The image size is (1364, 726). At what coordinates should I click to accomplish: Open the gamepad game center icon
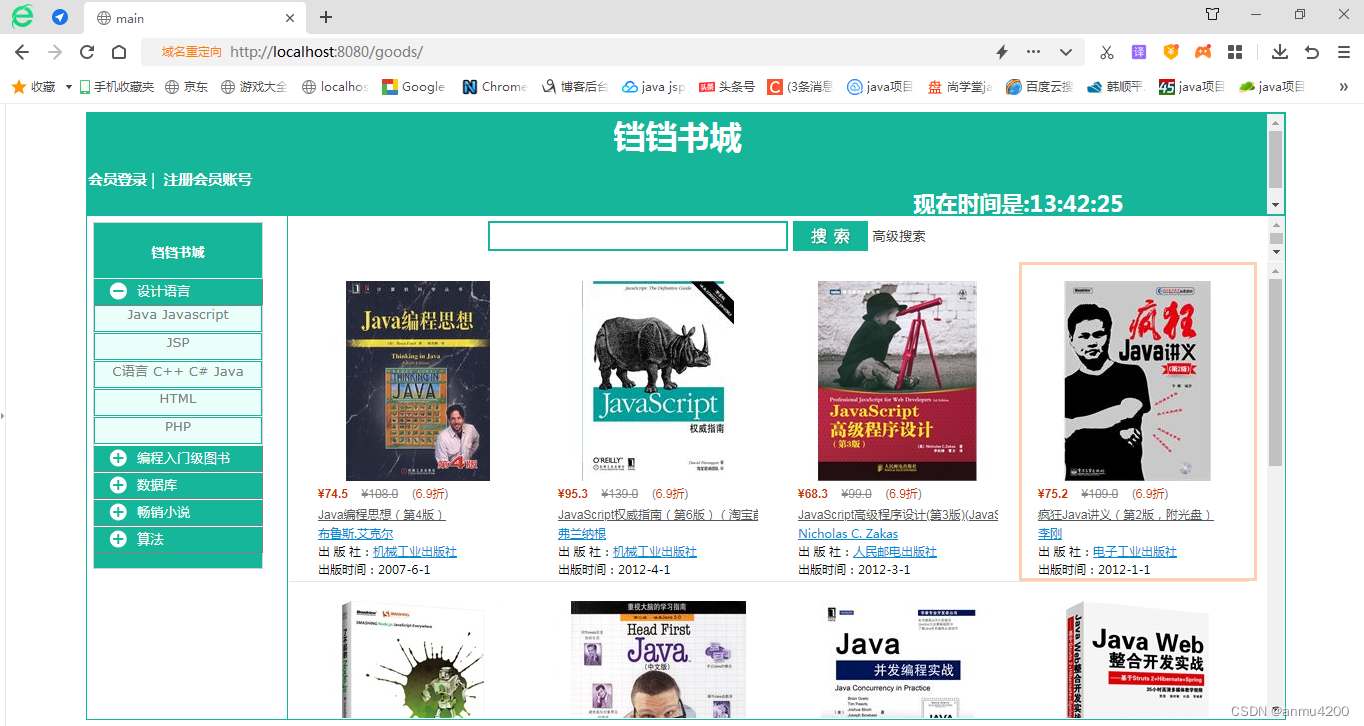click(1202, 52)
